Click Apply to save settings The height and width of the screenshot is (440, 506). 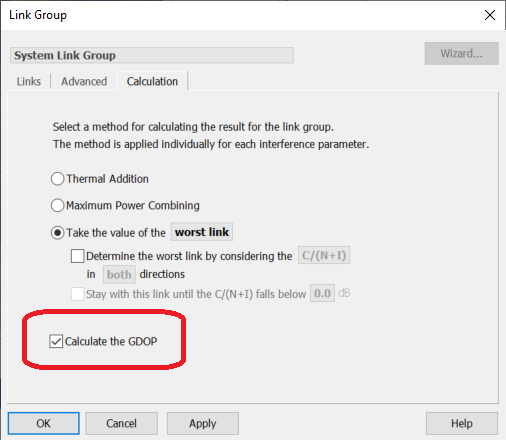click(x=203, y=423)
